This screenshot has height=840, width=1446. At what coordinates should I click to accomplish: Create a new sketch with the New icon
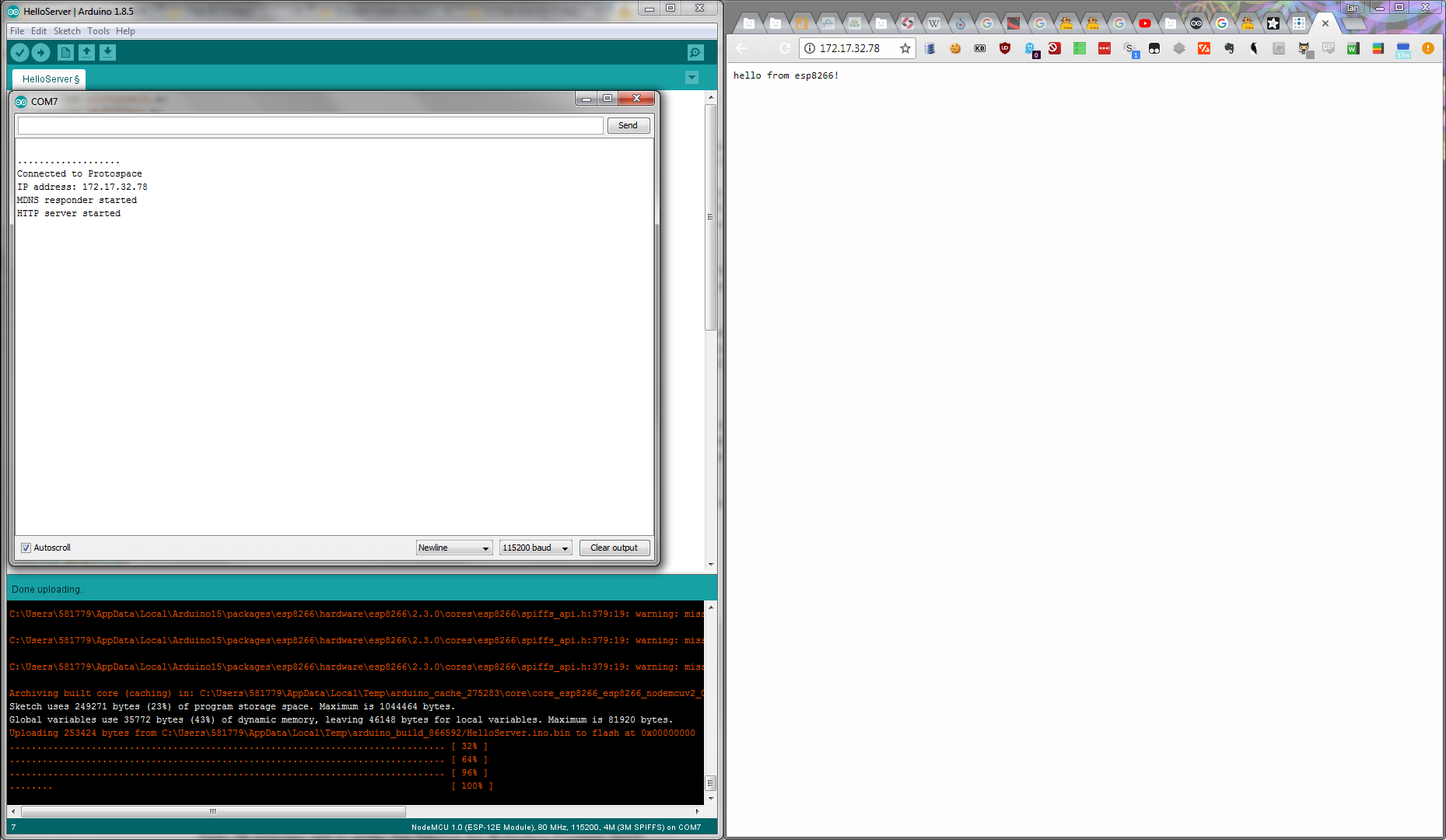(x=65, y=52)
